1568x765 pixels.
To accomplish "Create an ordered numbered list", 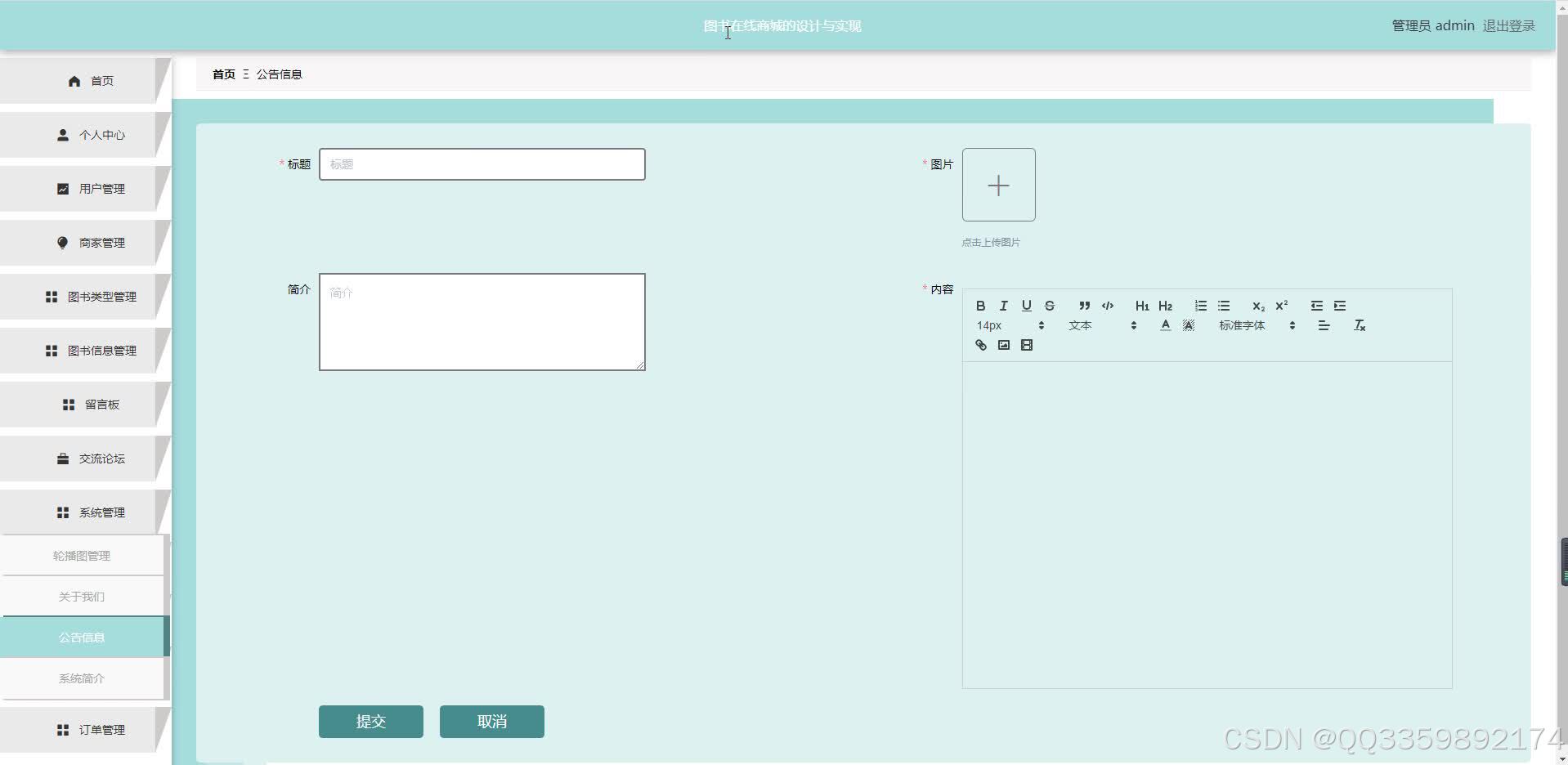I will (1200, 306).
